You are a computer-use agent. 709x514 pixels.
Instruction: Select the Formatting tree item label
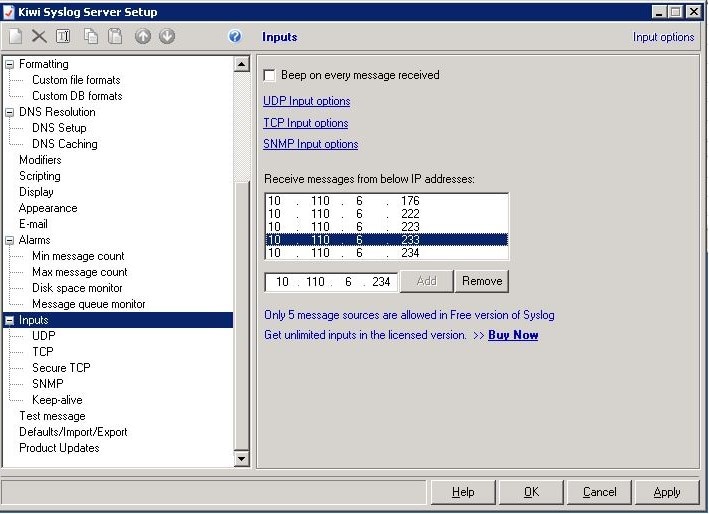click(x=43, y=64)
